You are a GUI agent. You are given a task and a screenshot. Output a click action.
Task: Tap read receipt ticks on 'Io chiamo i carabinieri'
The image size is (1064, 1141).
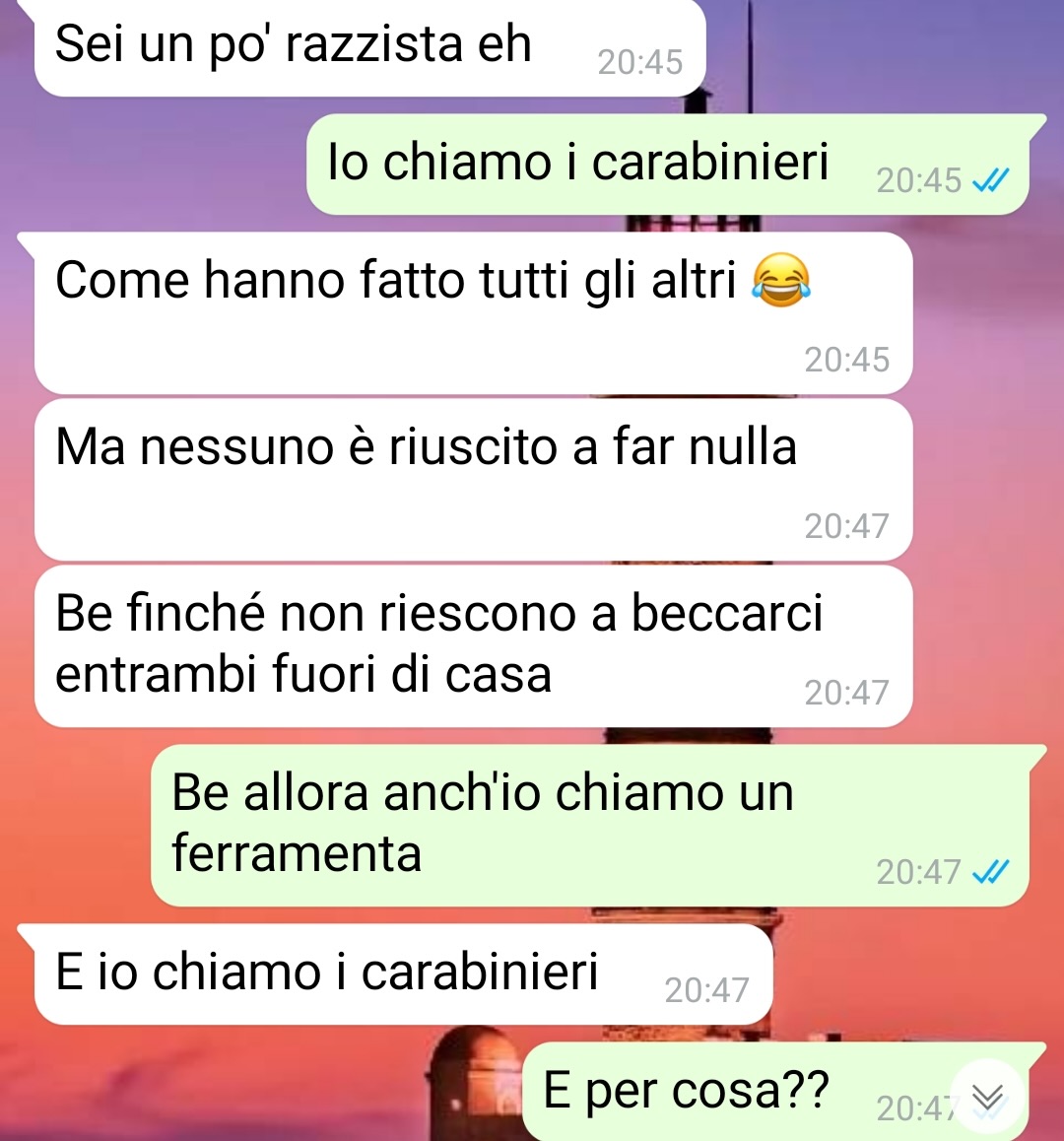click(x=991, y=180)
